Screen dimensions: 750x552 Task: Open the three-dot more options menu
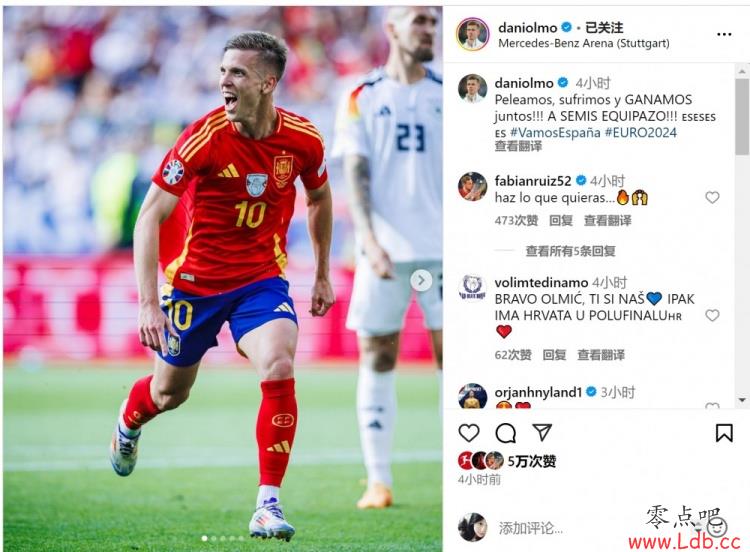click(724, 34)
